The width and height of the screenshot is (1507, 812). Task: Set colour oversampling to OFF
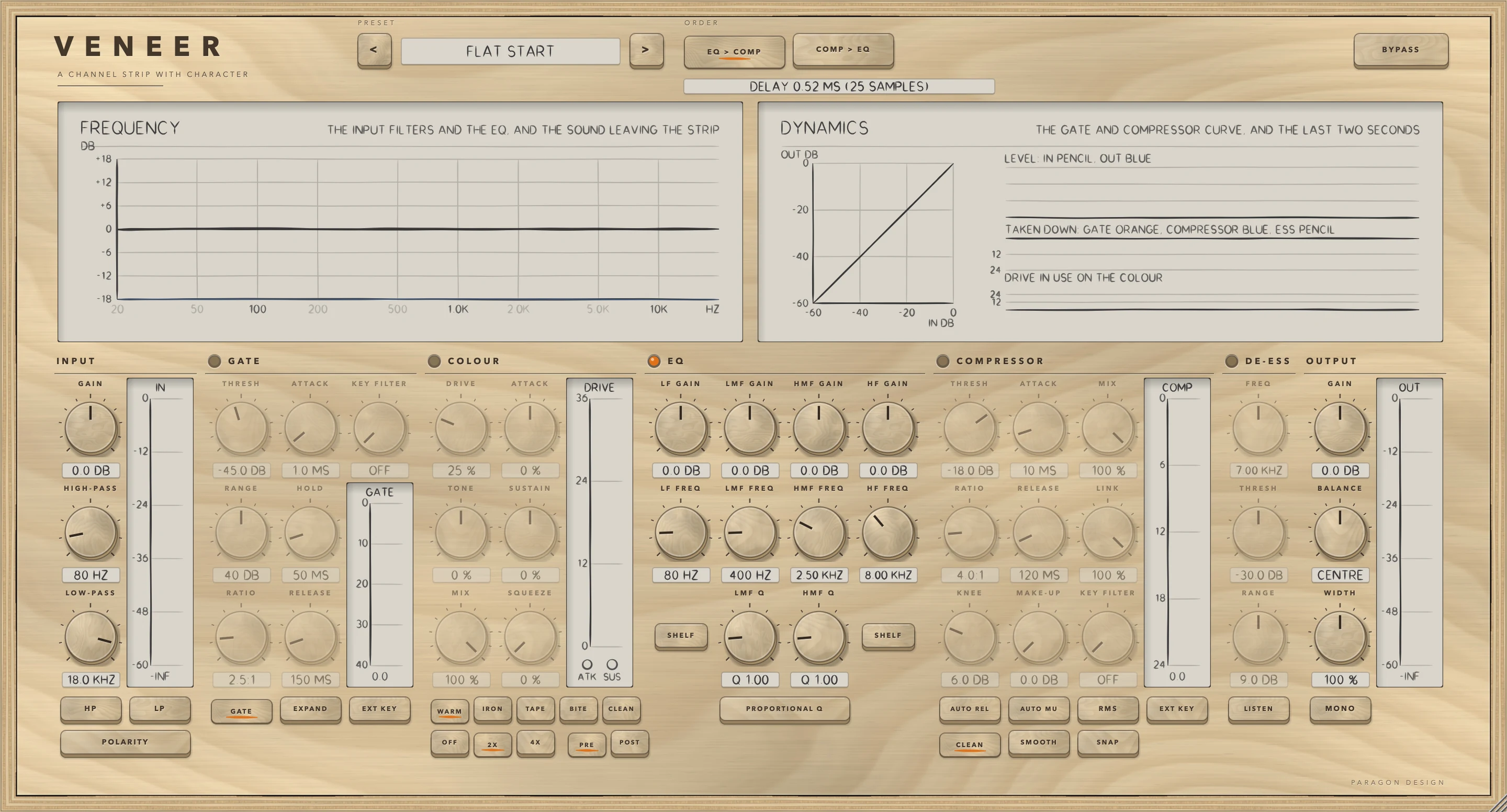[449, 742]
